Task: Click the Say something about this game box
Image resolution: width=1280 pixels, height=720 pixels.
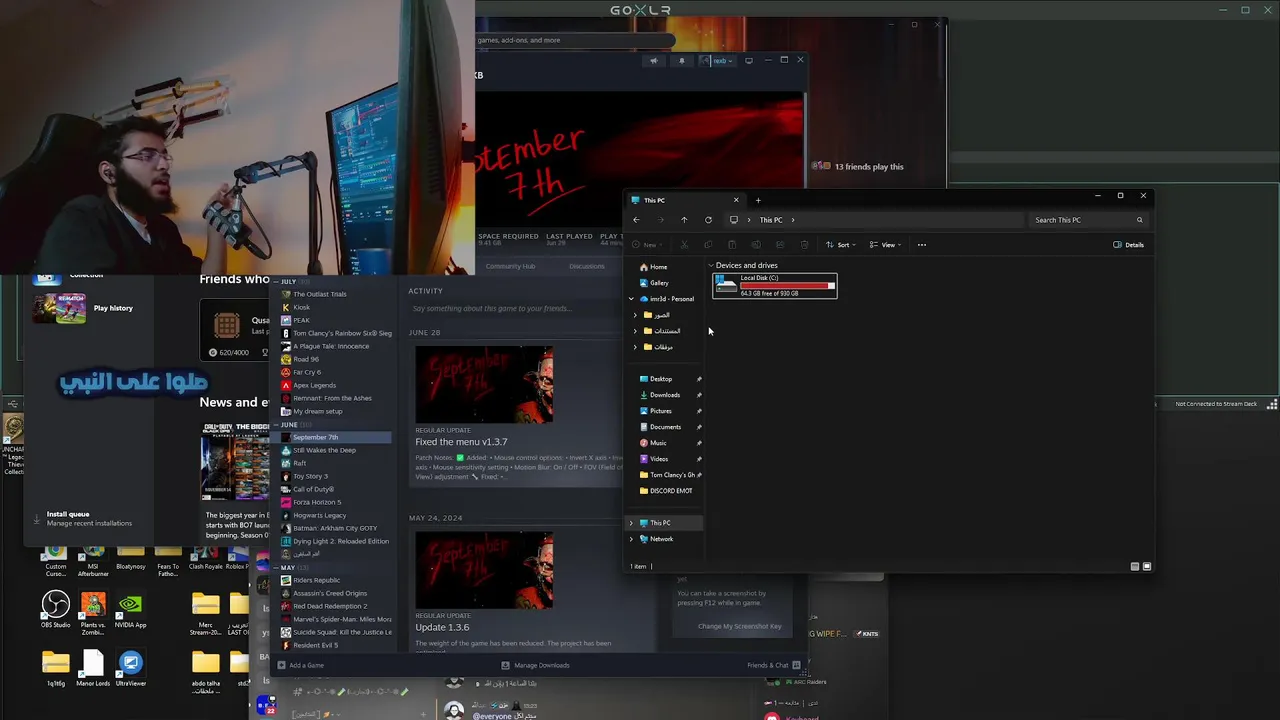Action: (x=514, y=308)
